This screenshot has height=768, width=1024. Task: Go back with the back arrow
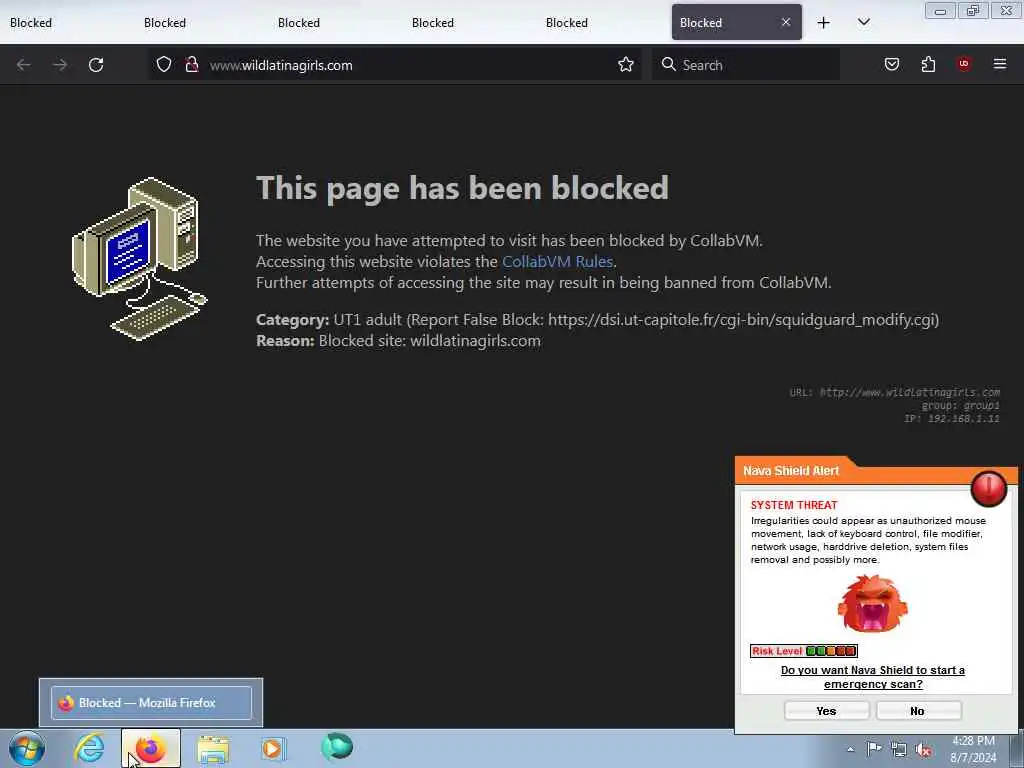24,65
